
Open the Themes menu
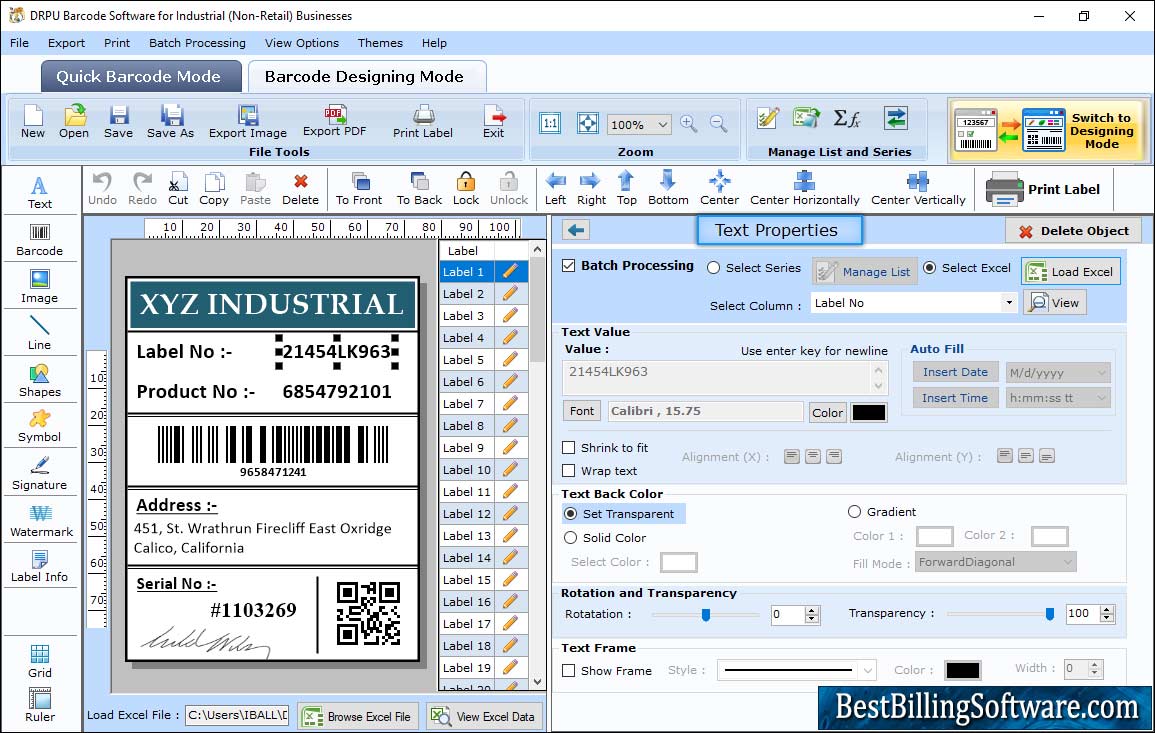[x=380, y=43]
